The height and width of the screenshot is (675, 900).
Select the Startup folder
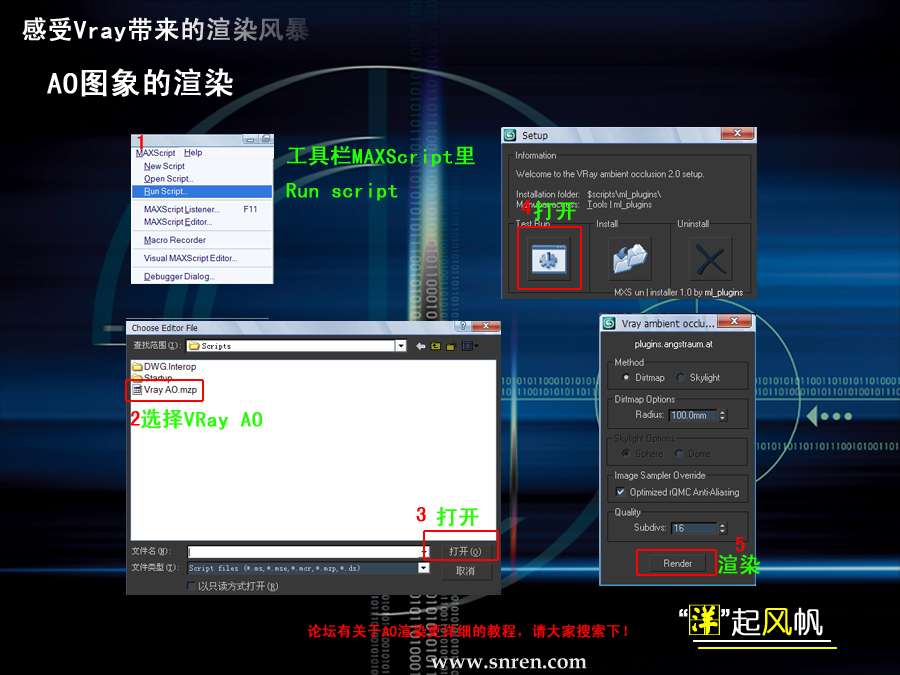tap(153, 378)
